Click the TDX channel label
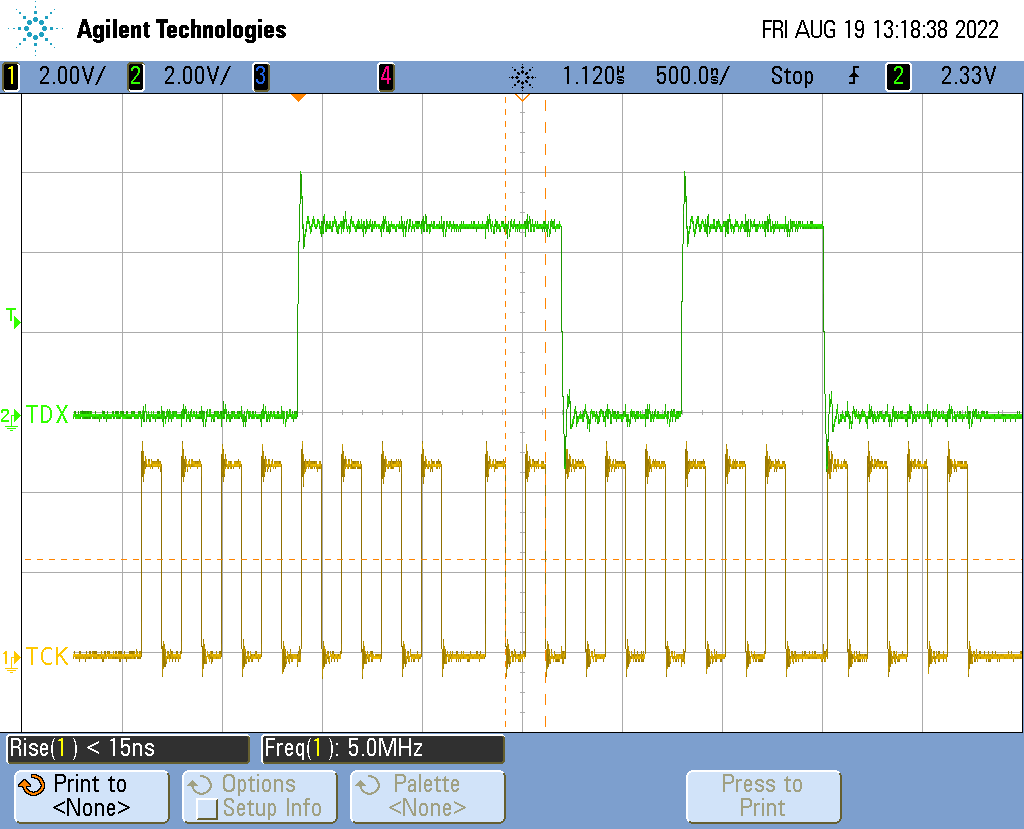Image resolution: width=1024 pixels, height=829 pixels. coord(47,414)
